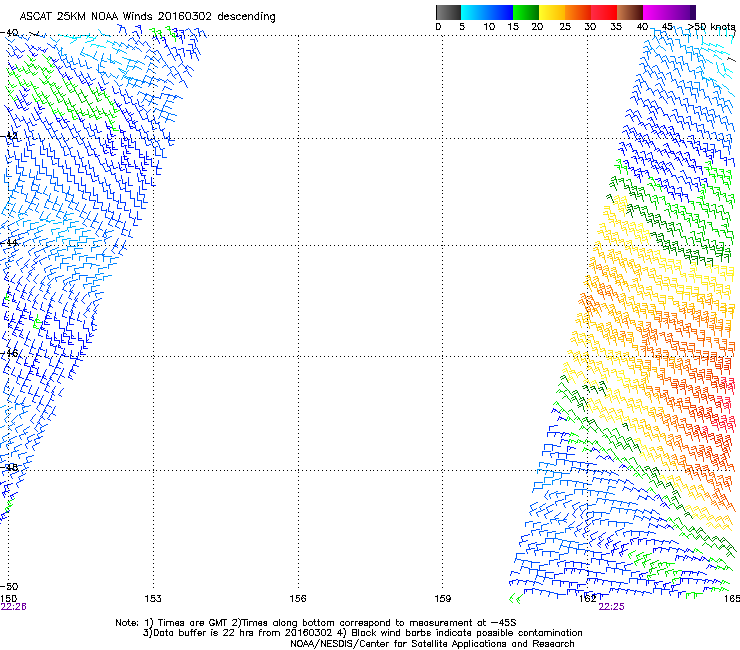The height and width of the screenshot is (650, 740).
Task: Click the latitude label '-44'
Action: pyautogui.click(x=9, y=243)
